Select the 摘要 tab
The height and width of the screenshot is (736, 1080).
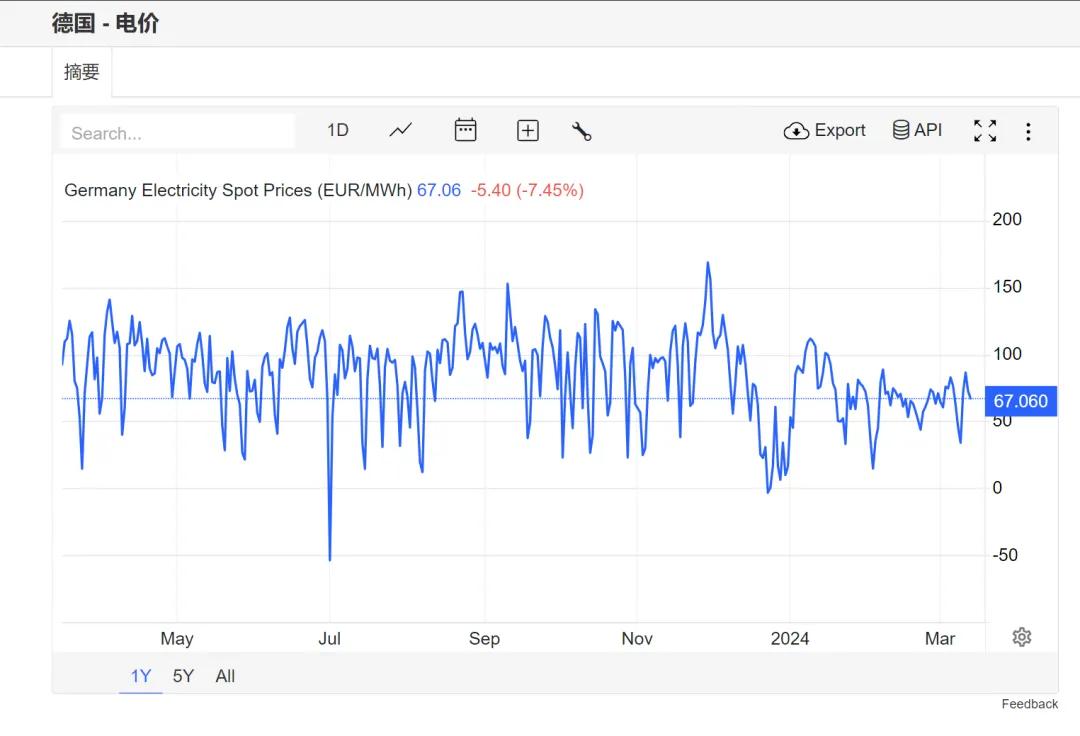click(82, 72)
